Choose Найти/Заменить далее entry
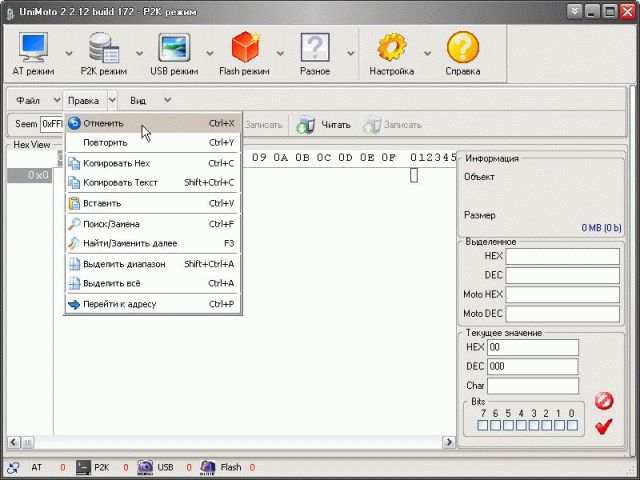 153,243
